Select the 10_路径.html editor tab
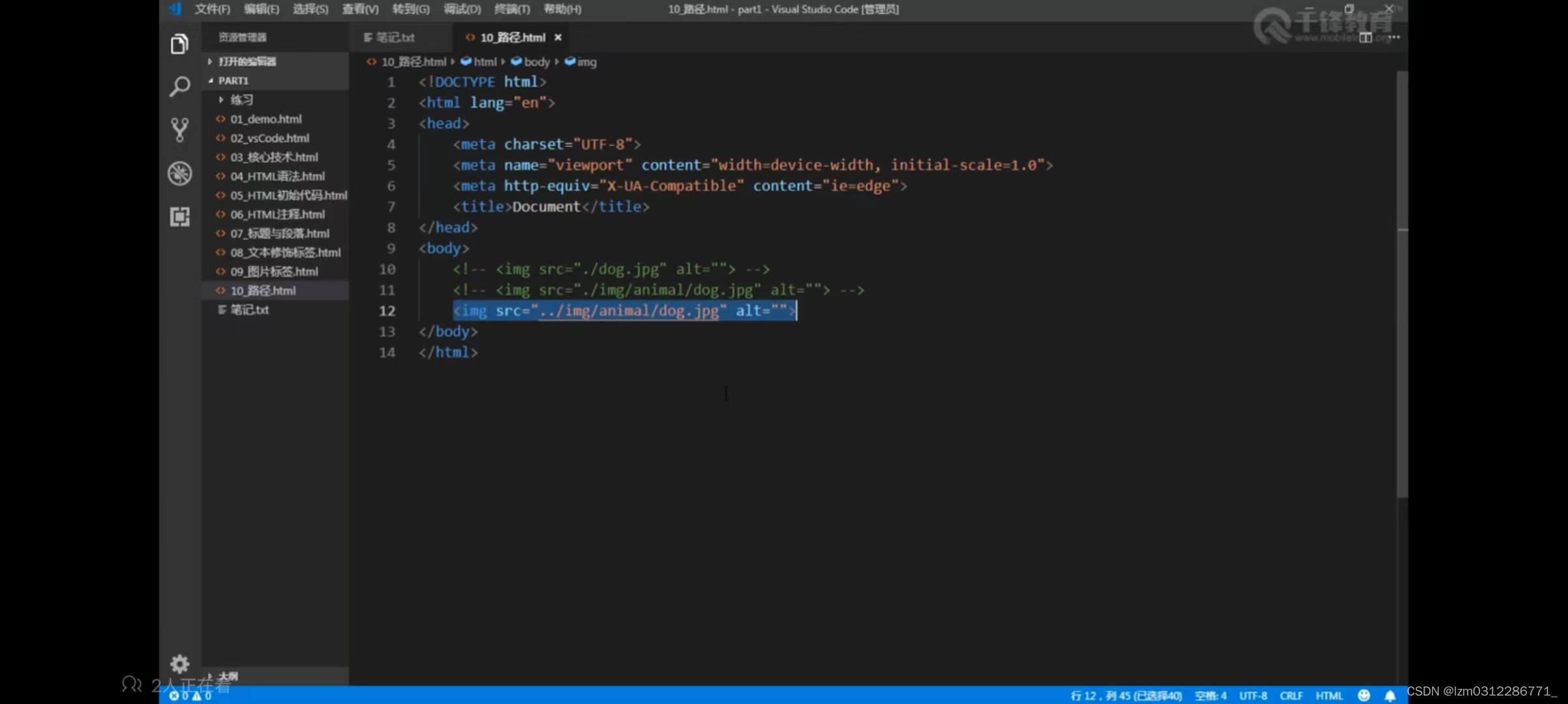The height and width of the screenshot is (704, 1568). pos(513,38)
